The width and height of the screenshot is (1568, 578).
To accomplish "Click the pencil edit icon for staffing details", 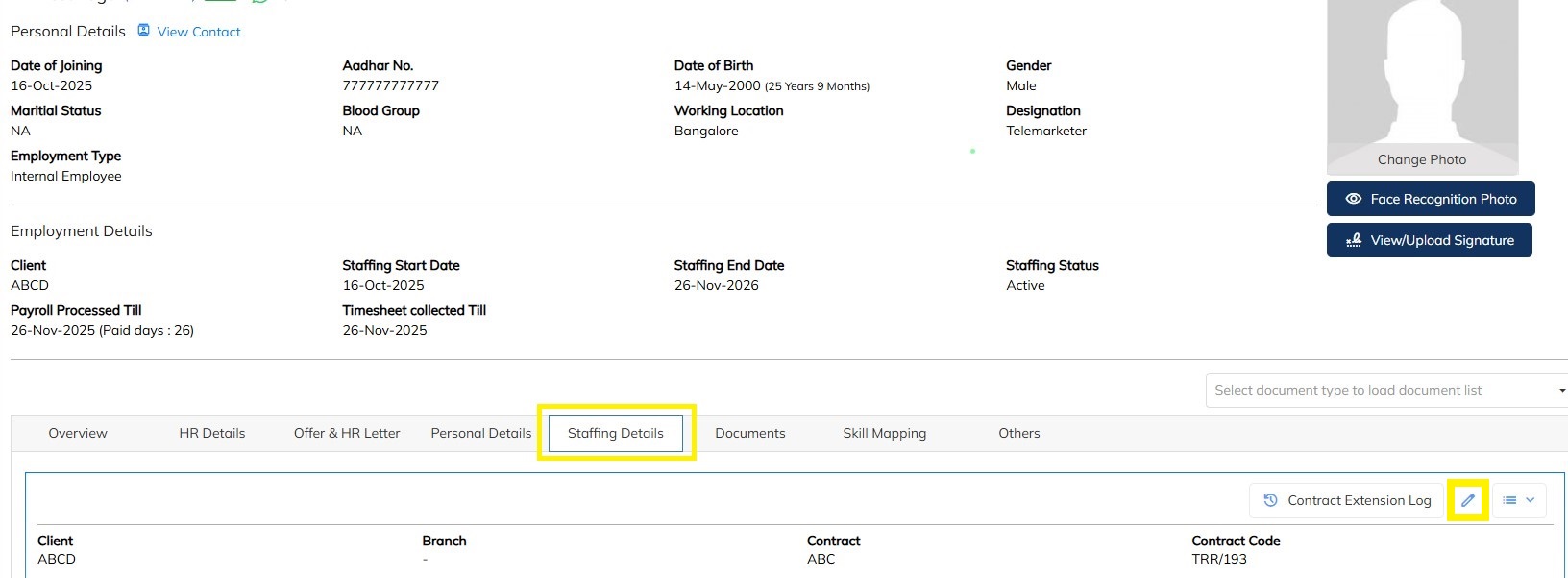I will 1467,500.
